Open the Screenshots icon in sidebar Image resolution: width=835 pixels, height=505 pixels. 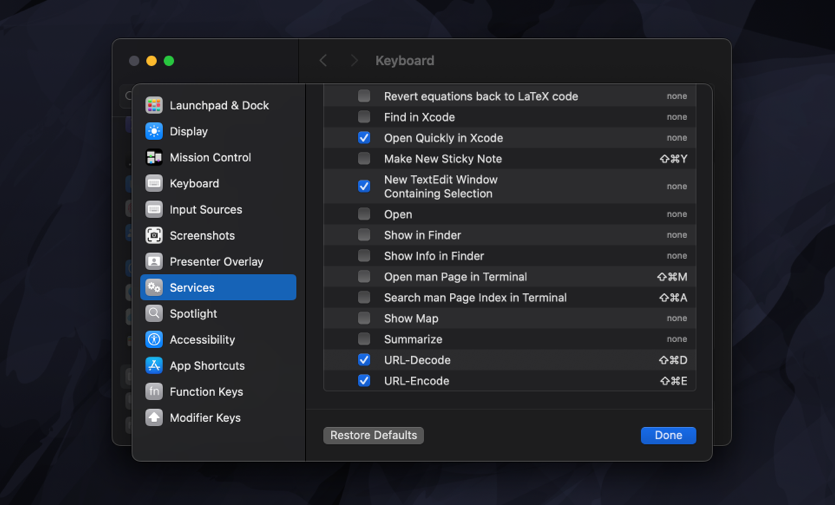pos(154,235)
